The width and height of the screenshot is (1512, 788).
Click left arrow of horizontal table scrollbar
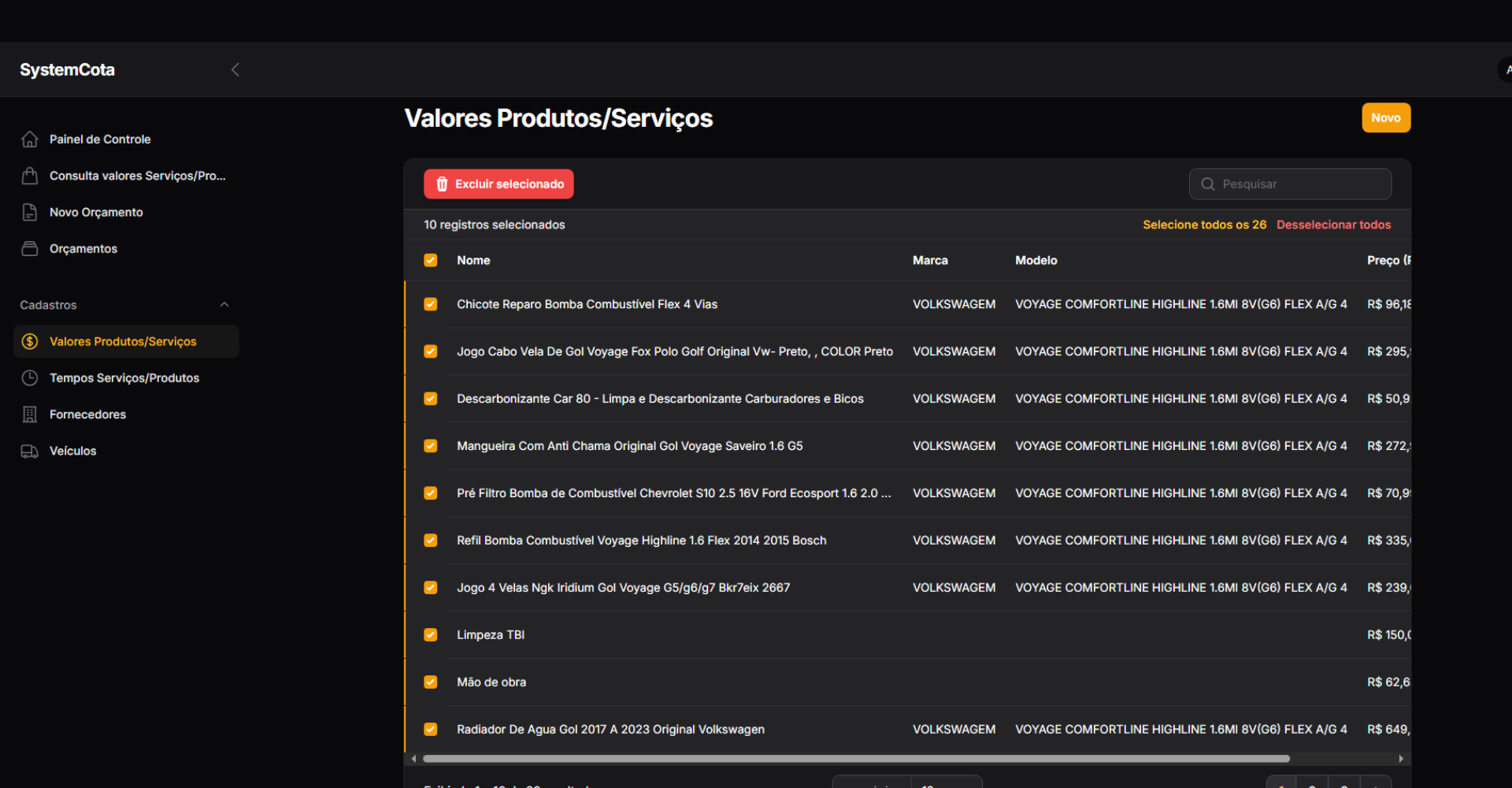413,759
